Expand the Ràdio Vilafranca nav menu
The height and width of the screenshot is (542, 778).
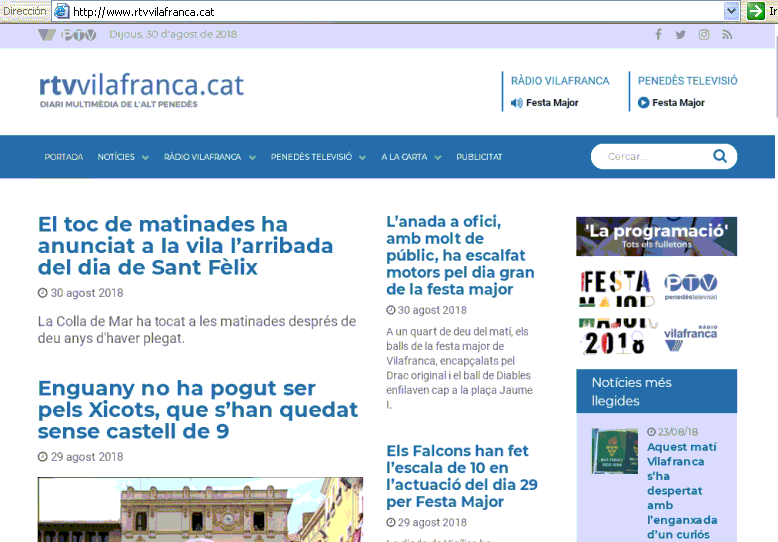coord(209,157)
